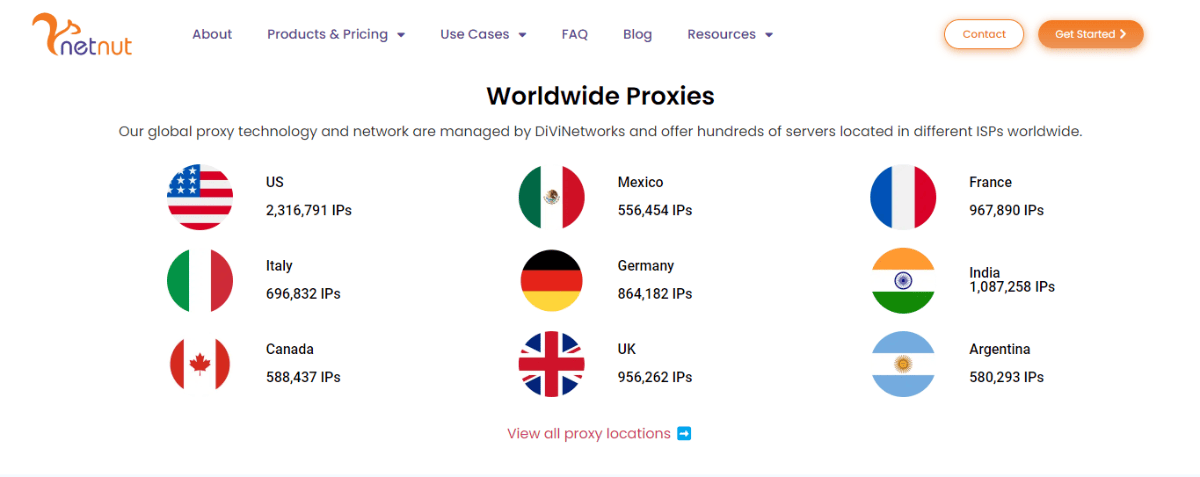This screenshot has height=477, width=1200.
Task: Select the Italy flag icon
Action: click(x=200, y=281)
